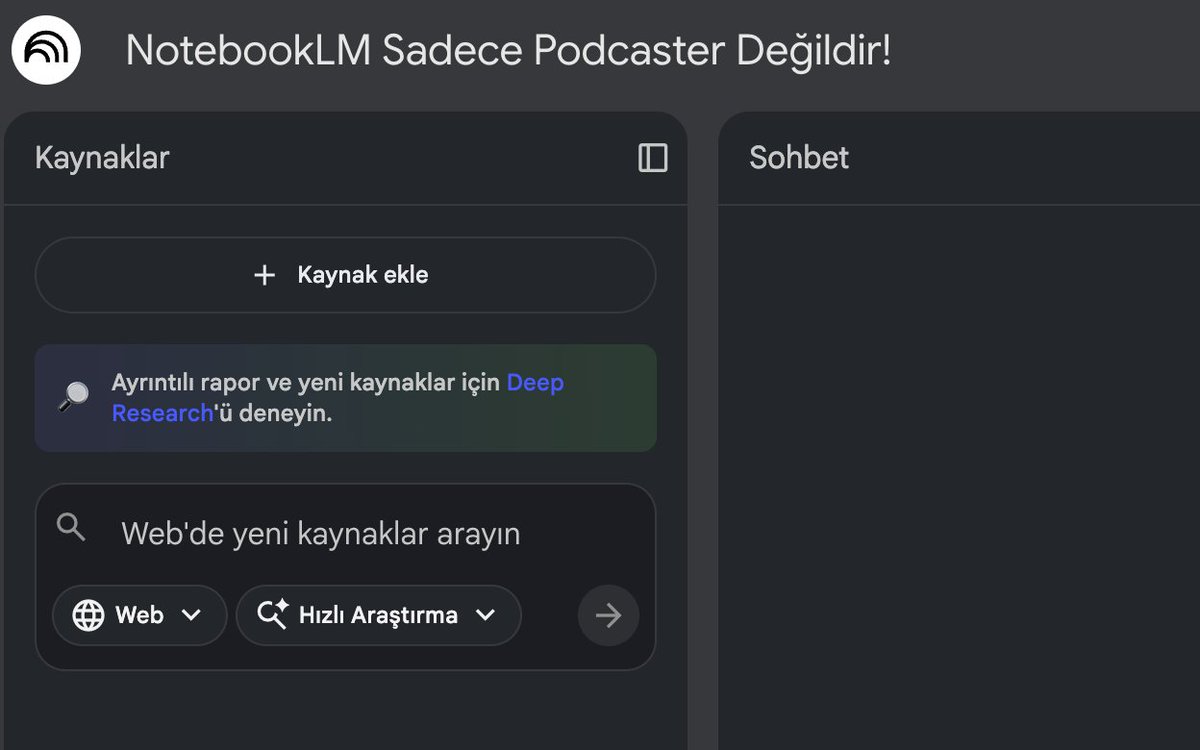Expand the Web source type dropdown
Image resolution: width=1200 pixels, height=750 pixels.
[x=139, y=615]
